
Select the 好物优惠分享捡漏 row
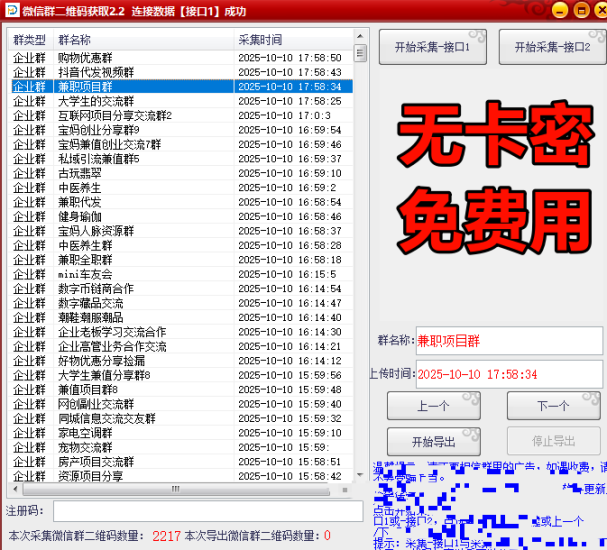coord(180,361)
